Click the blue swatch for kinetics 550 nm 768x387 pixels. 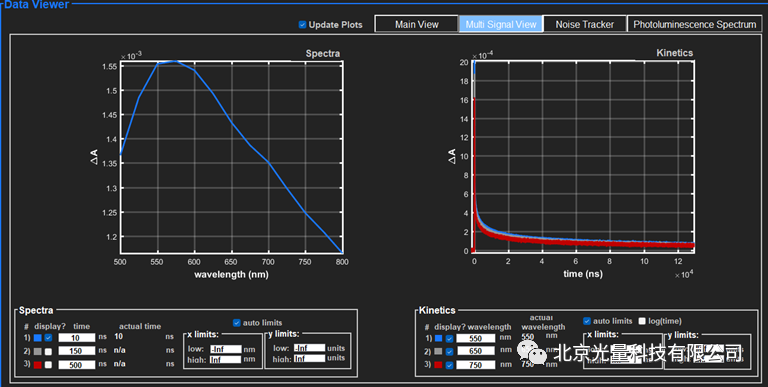438,338
